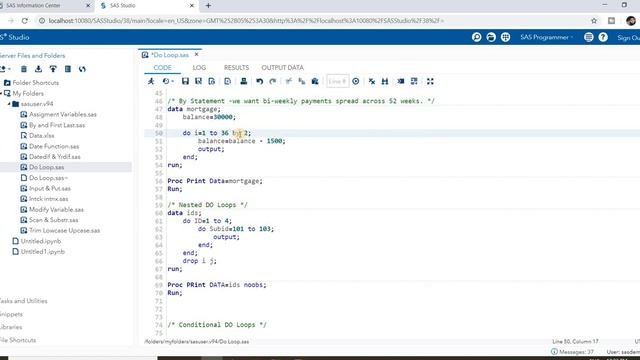Select Untitled.ipynb in the tree

pos(41,241)
